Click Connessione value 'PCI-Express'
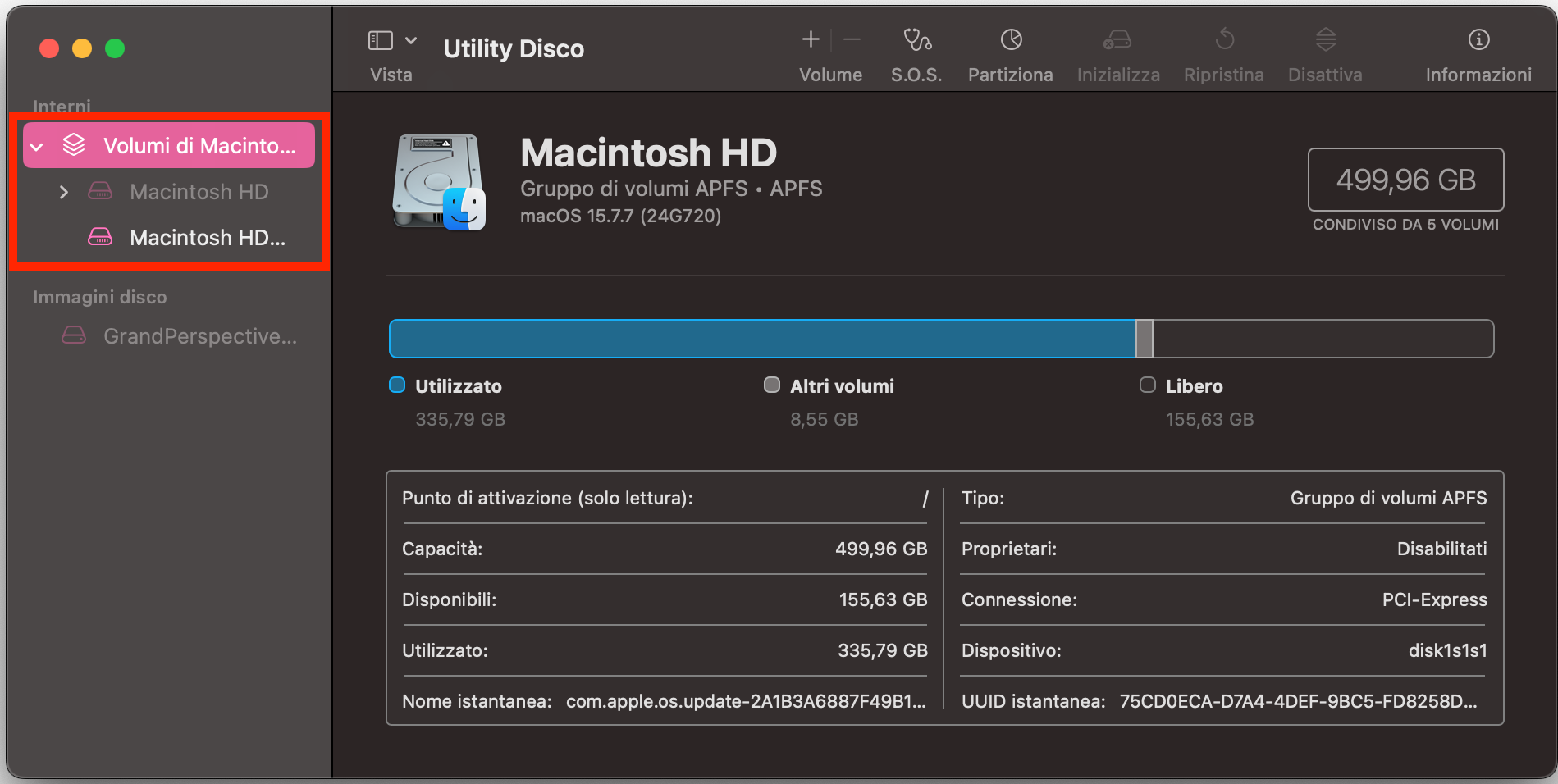This screenshot has width=1558, height=784. pyautogui.click(x=1434, y=599)
